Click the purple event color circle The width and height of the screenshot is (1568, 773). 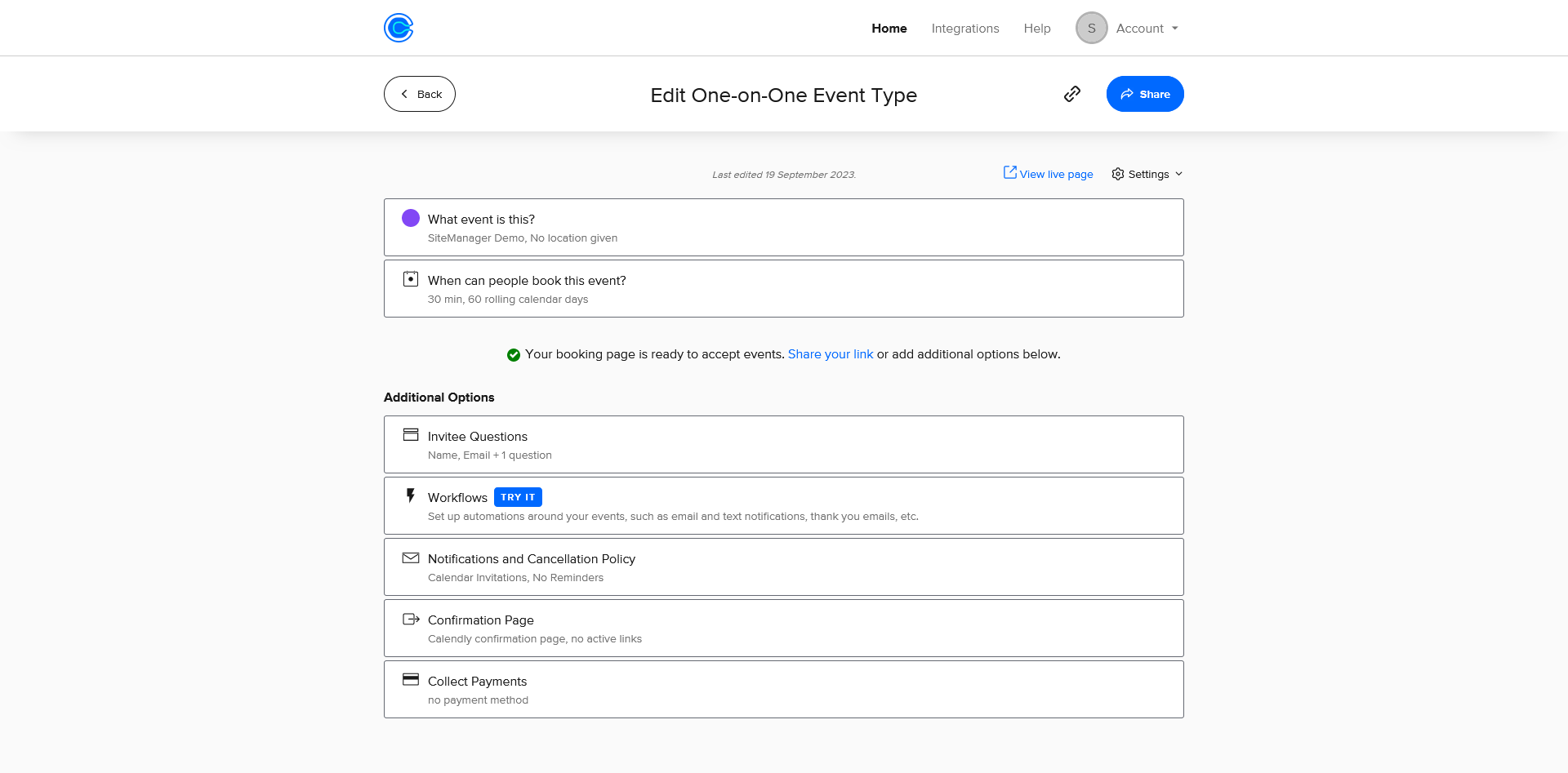click(411, 218)
